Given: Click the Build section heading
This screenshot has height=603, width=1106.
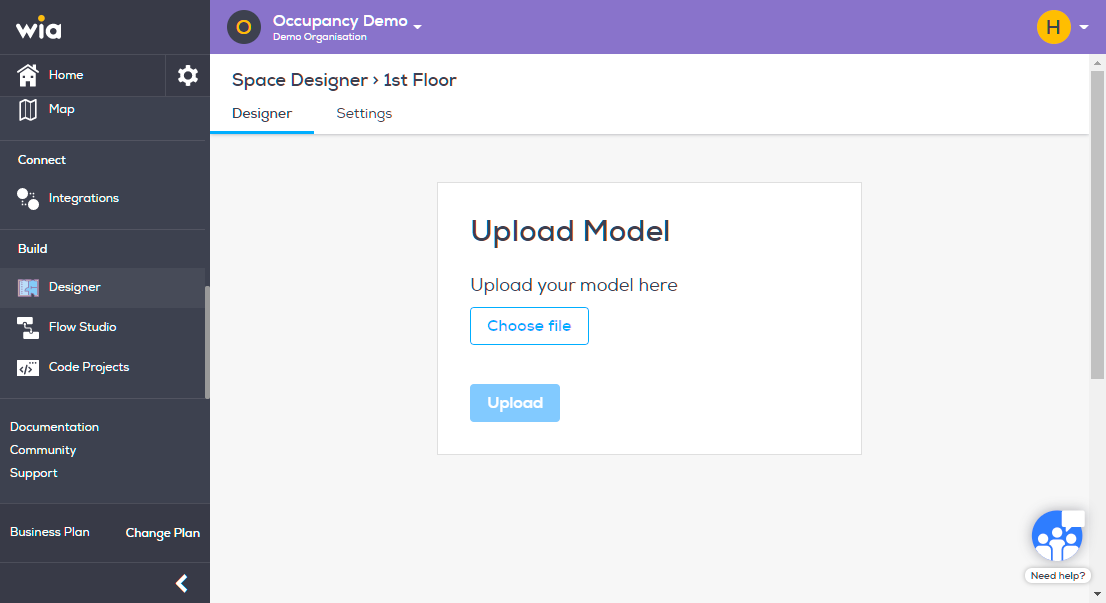Looking at the screenshot, I should 32,249.
